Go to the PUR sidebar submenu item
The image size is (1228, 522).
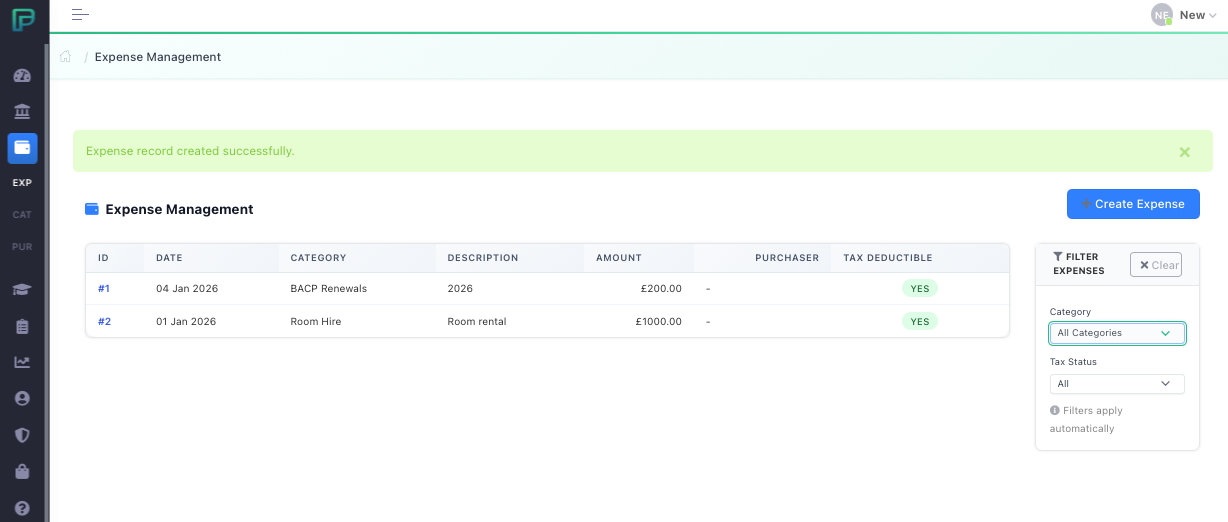pyautogui.click(x=22, y=247)
